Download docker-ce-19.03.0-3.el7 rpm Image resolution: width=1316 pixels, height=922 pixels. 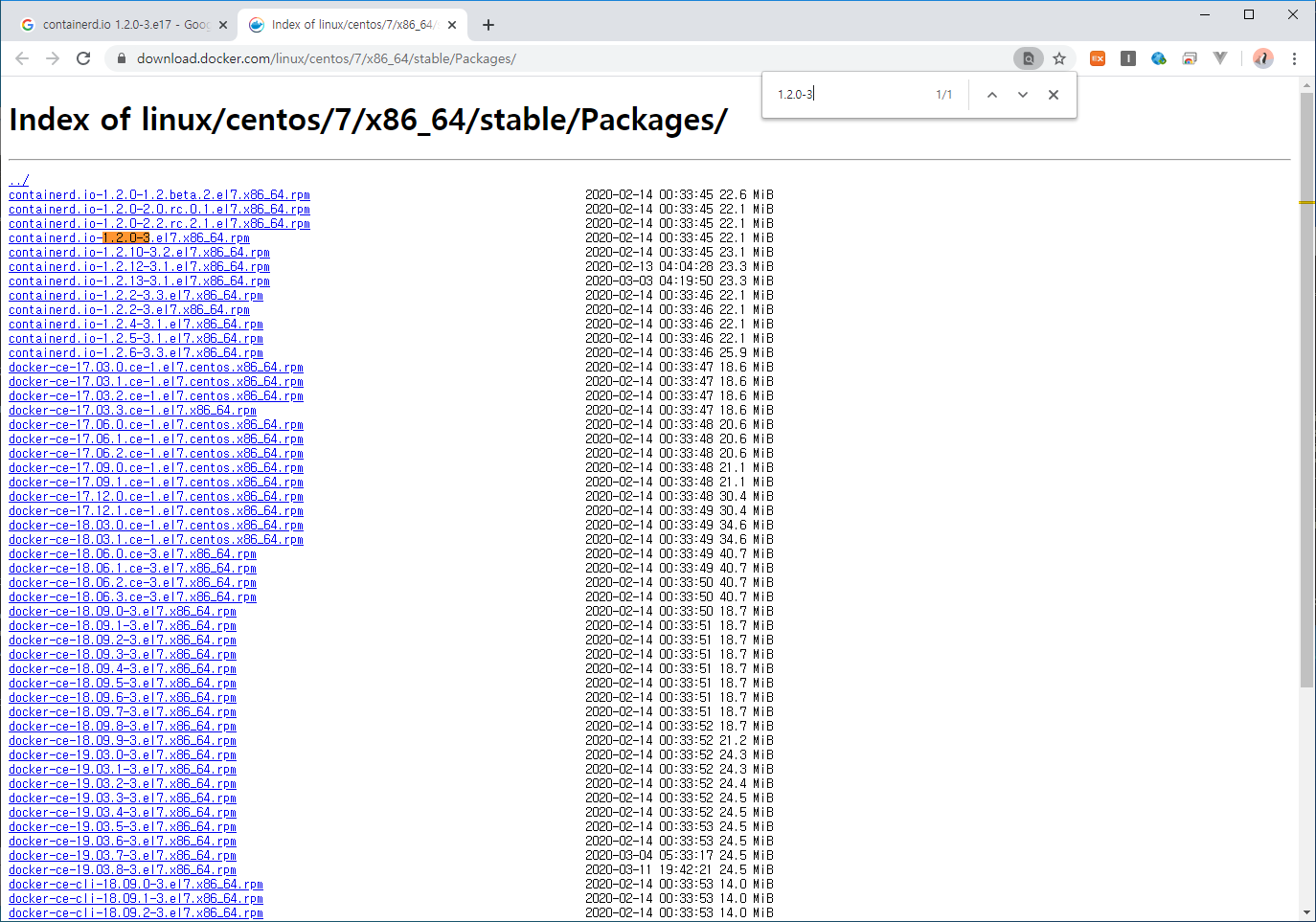tap(123, 754)
